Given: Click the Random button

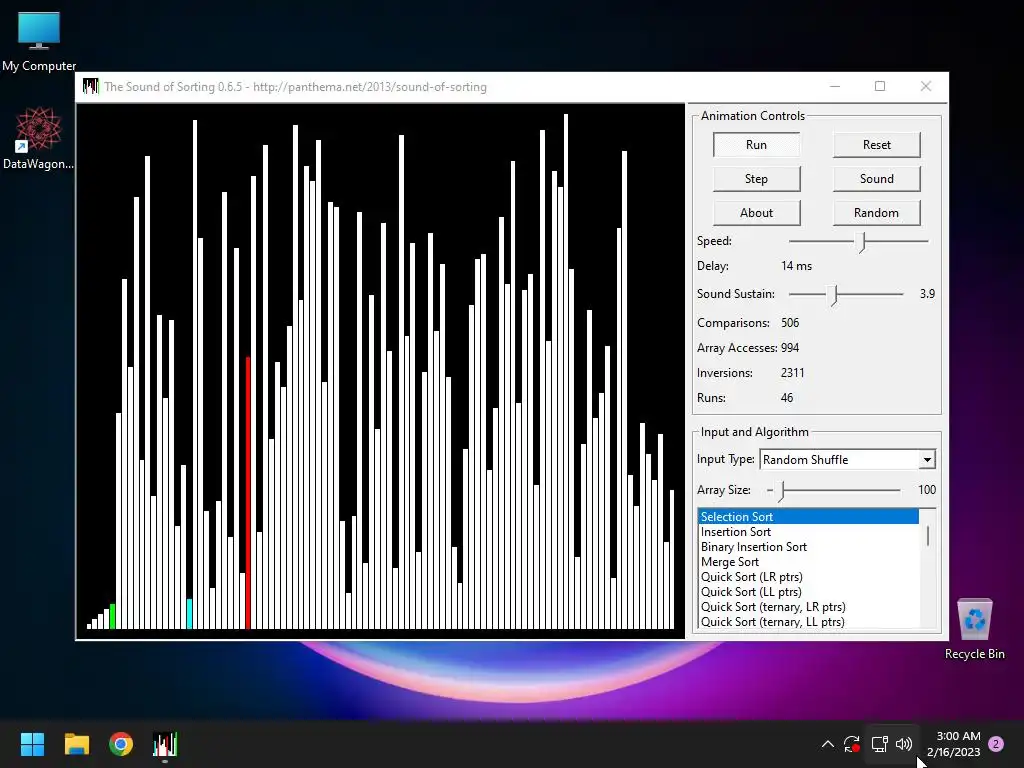Looking at the screenshot, I should [x=876, y=213].
